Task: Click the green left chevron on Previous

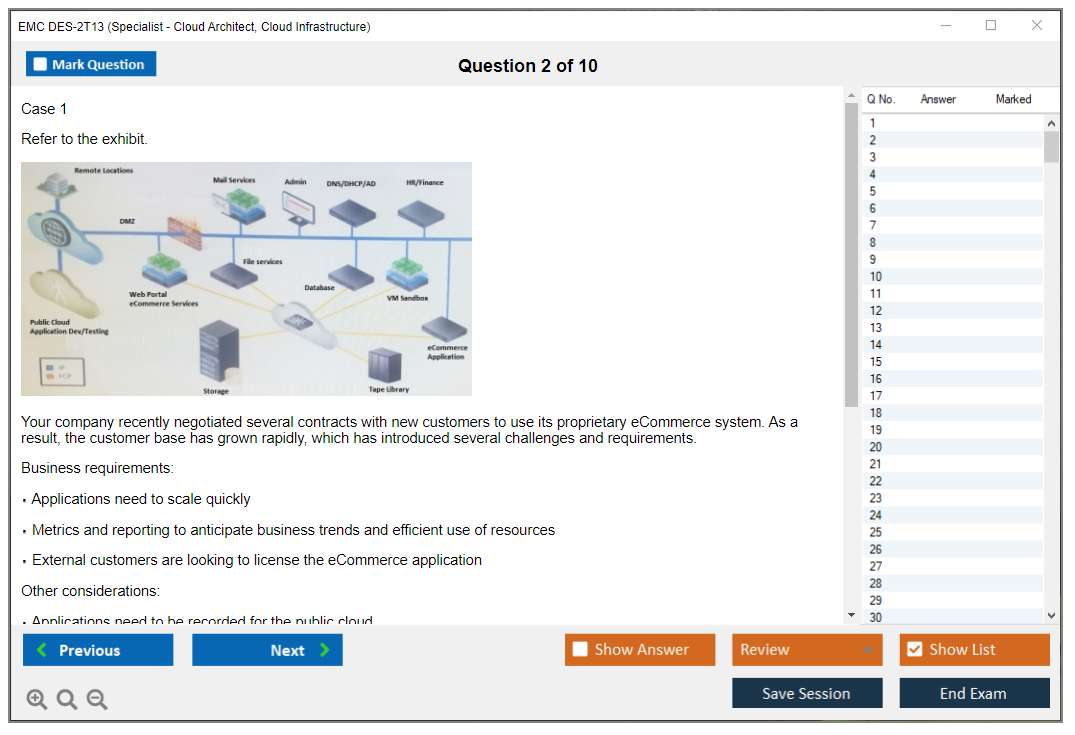Action: pyautogui.click(x=41, y=650)
